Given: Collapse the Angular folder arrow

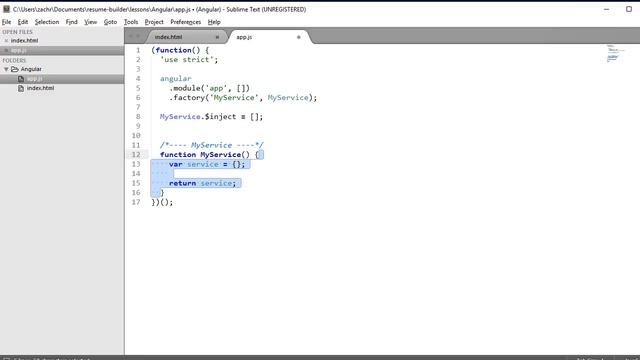Looking at the screenshot, I should point(6,69).
